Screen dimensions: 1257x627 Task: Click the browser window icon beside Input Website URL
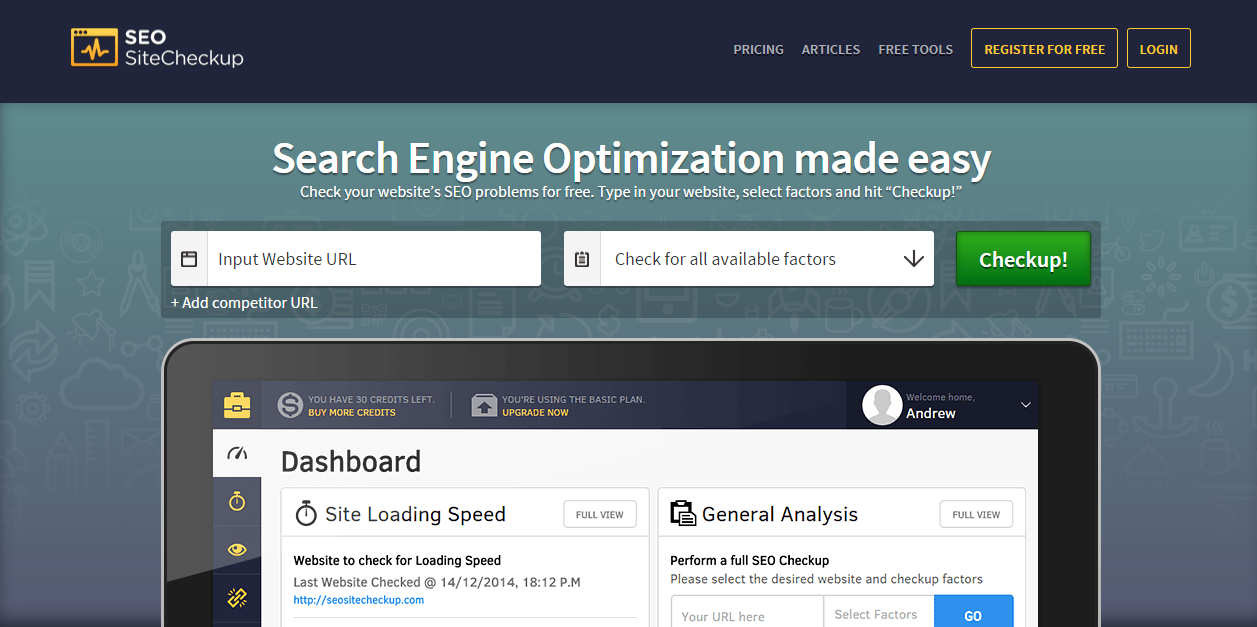click(x=189, y=259)
